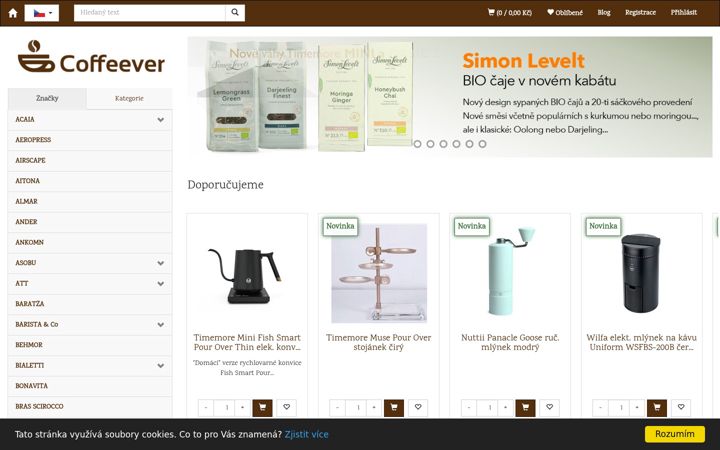Select BEHMOR brand

[90, 345]
